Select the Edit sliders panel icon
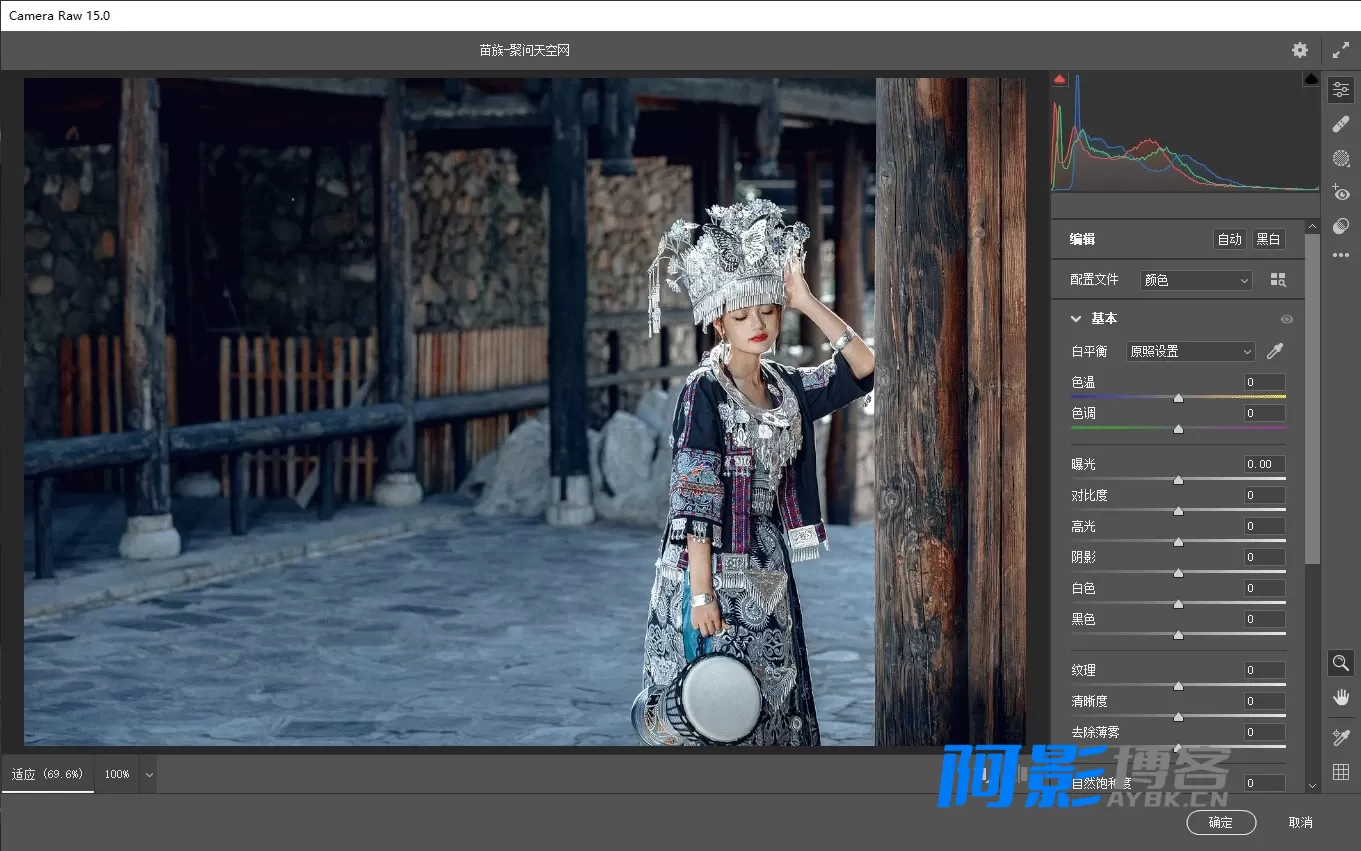 point(1341,90)
